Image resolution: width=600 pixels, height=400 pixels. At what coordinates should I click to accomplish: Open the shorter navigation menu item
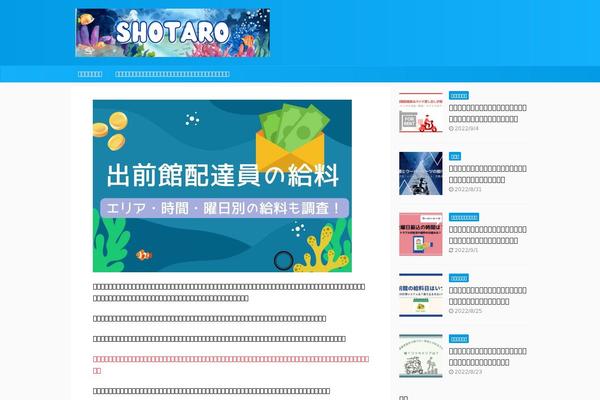90,74
